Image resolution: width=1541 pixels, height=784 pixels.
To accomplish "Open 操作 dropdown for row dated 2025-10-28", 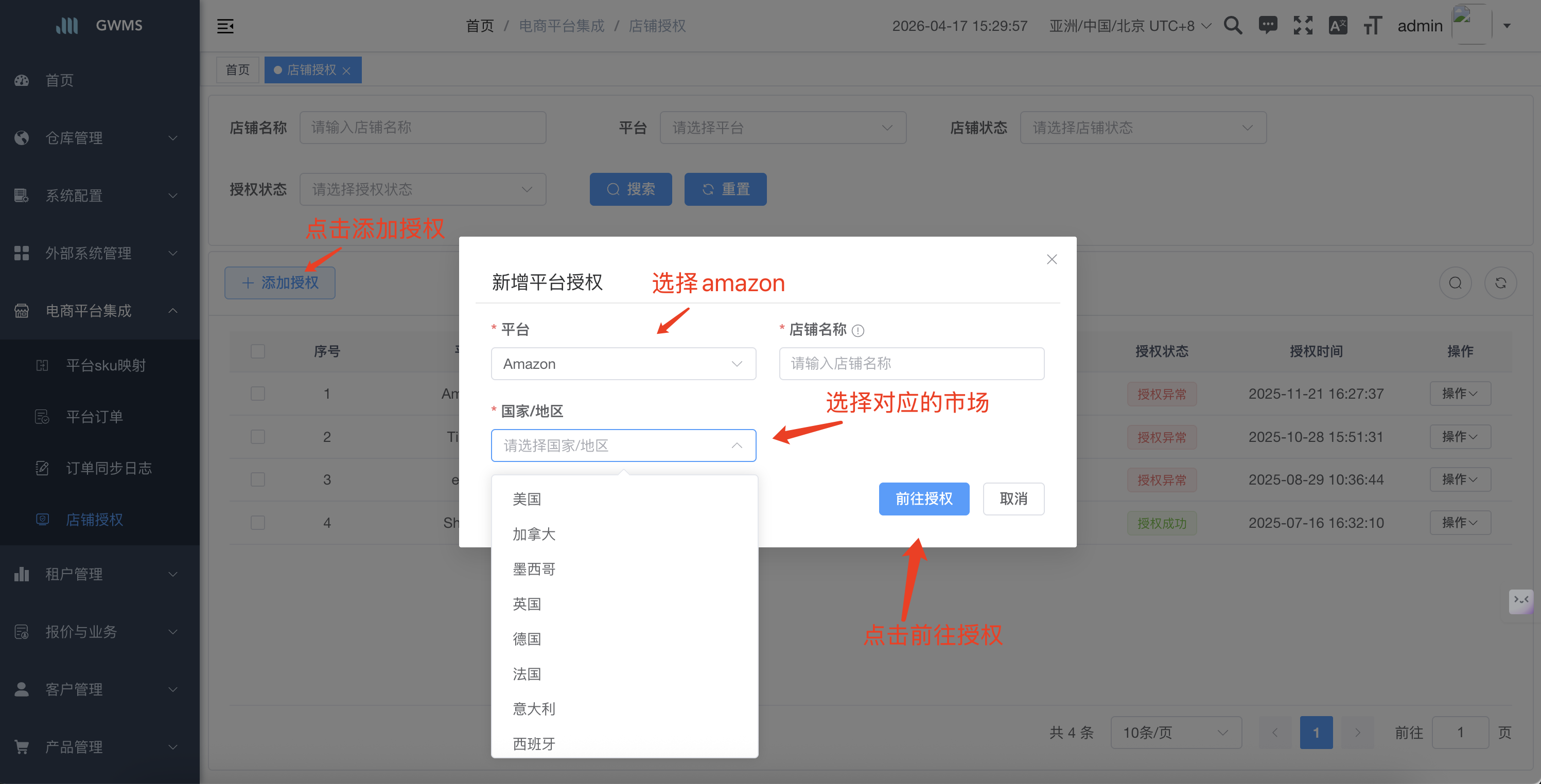I will tap(1460, 437).
